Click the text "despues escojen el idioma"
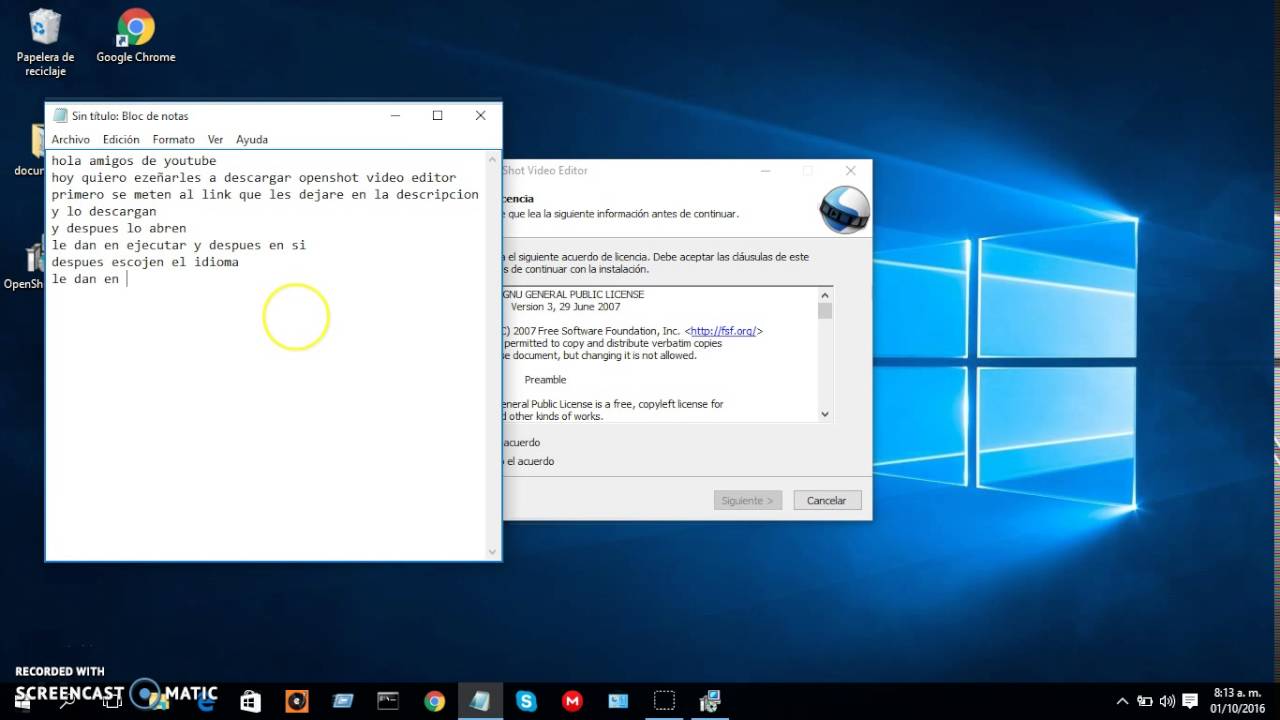 (145, 262)
